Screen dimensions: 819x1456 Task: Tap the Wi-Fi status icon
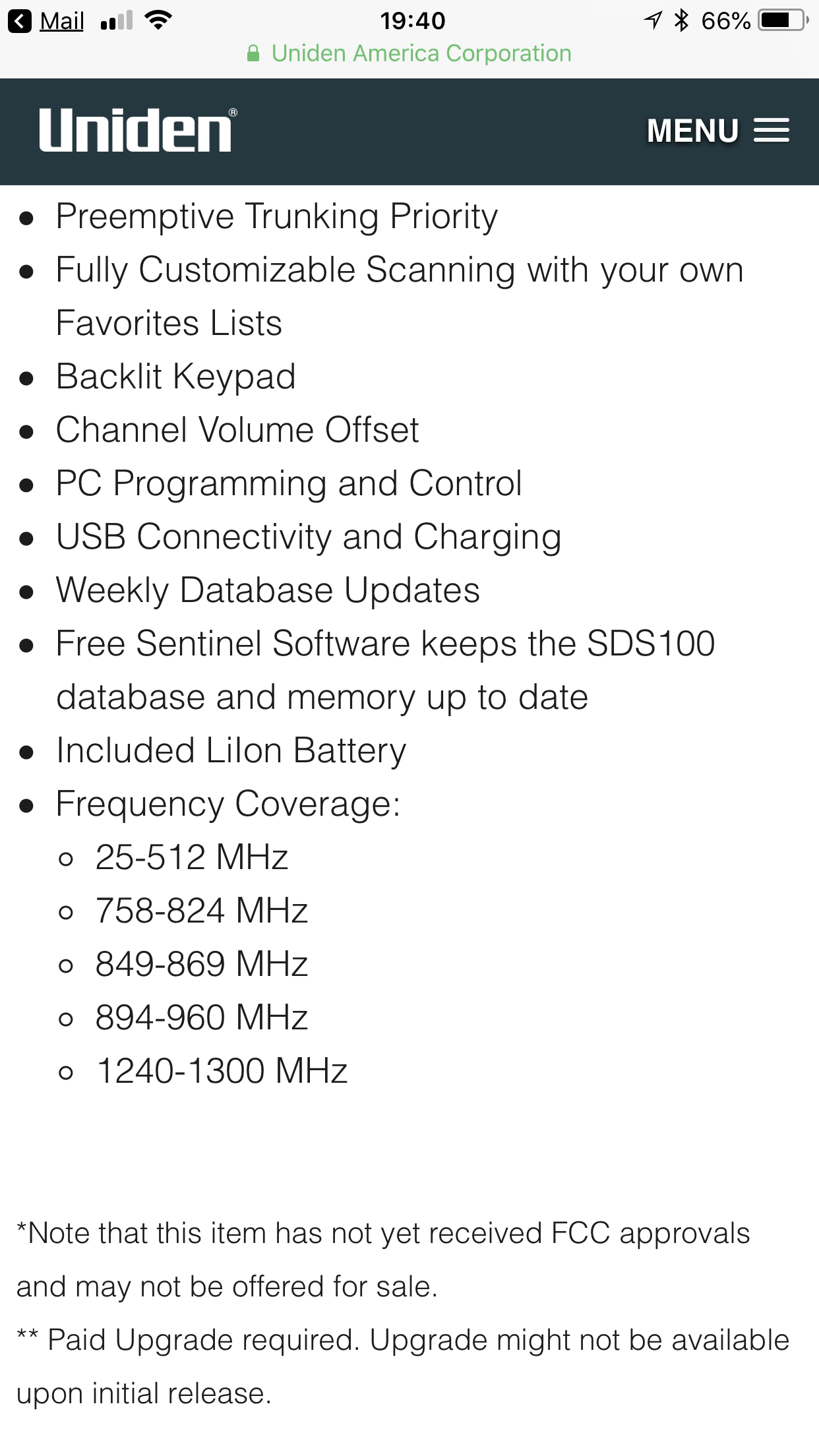coord(159,20)
